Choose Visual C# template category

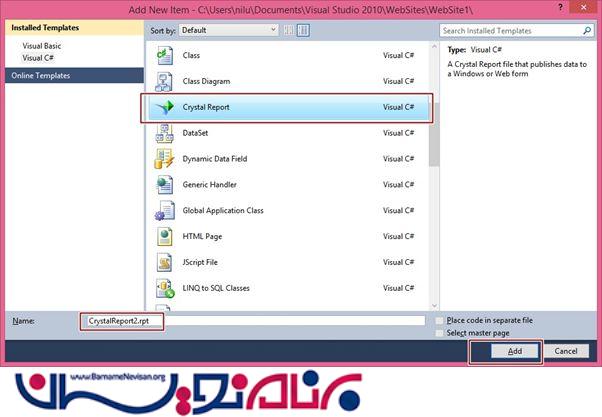(x=38, y=58)
